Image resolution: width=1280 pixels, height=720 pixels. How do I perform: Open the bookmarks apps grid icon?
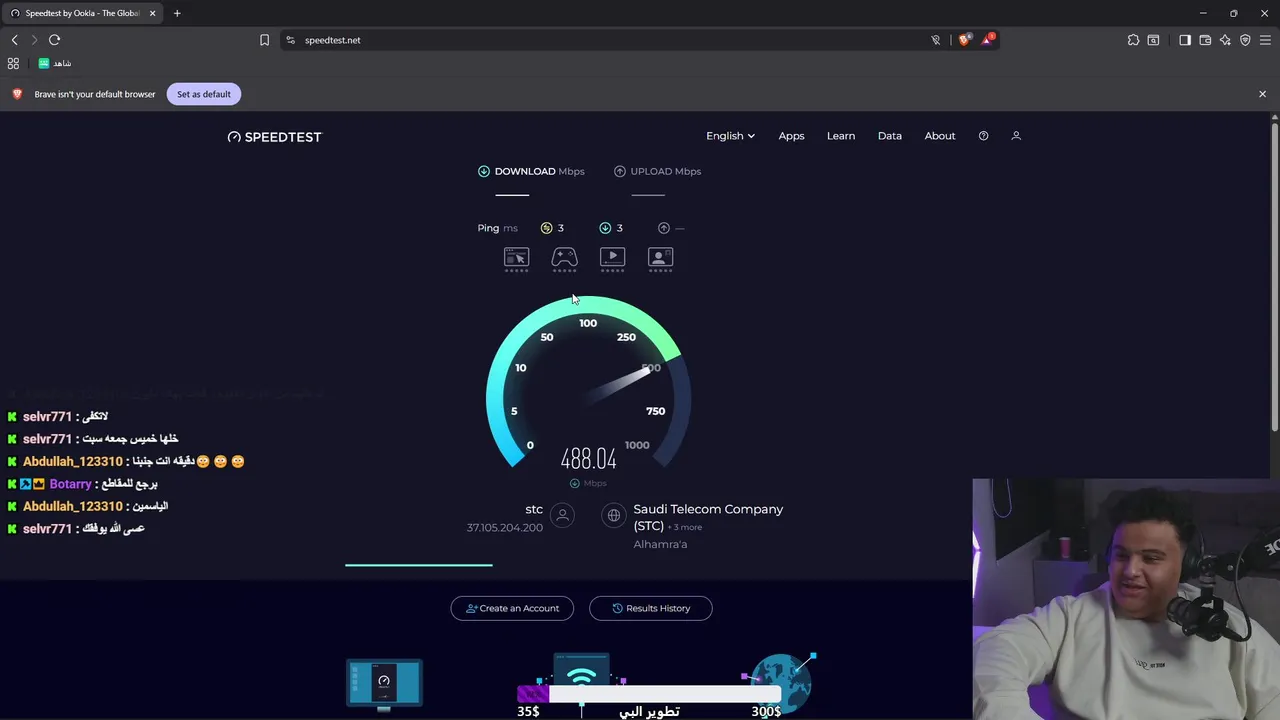click(x=13, y=63)
